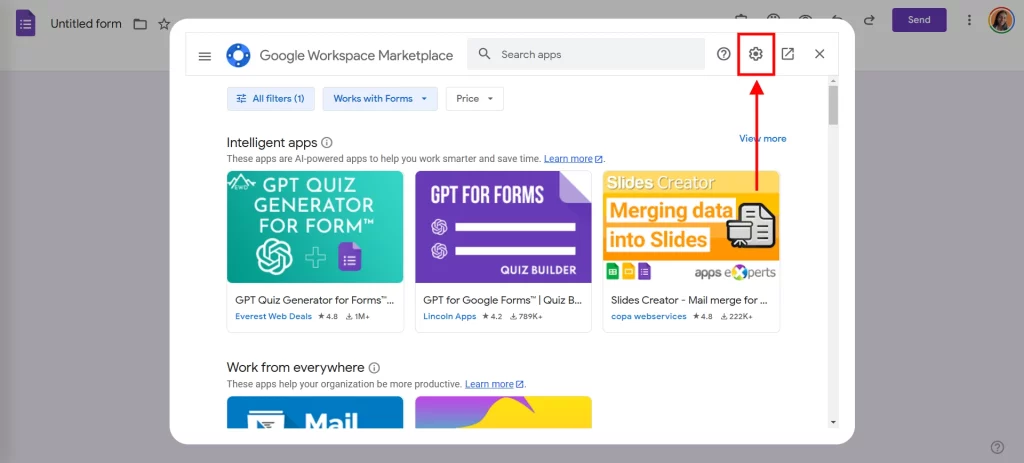Select GPT Quiz Generator for Forms title

click(315, 300)
